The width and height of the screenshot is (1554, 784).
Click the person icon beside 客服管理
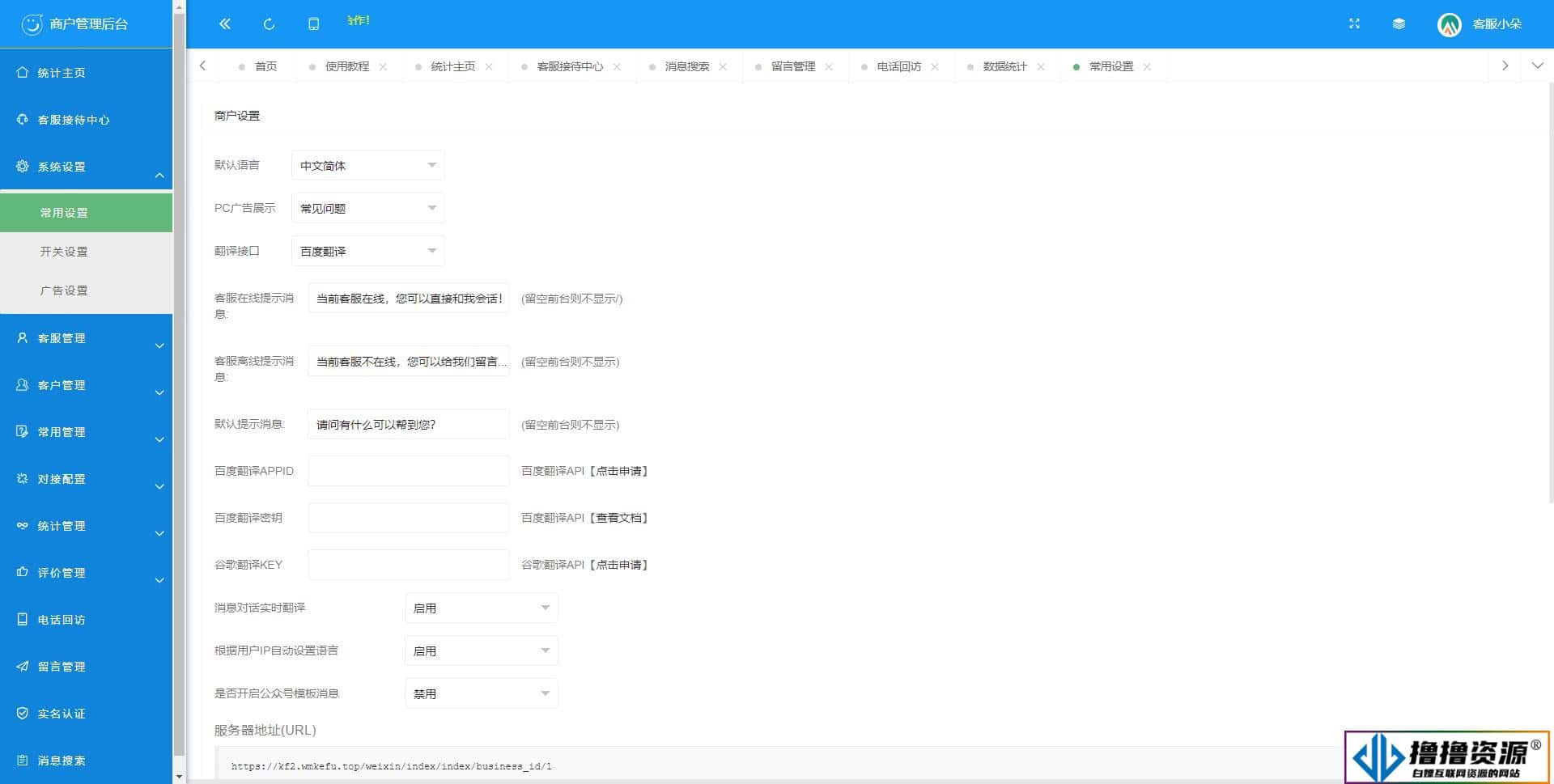pos(23,337)
